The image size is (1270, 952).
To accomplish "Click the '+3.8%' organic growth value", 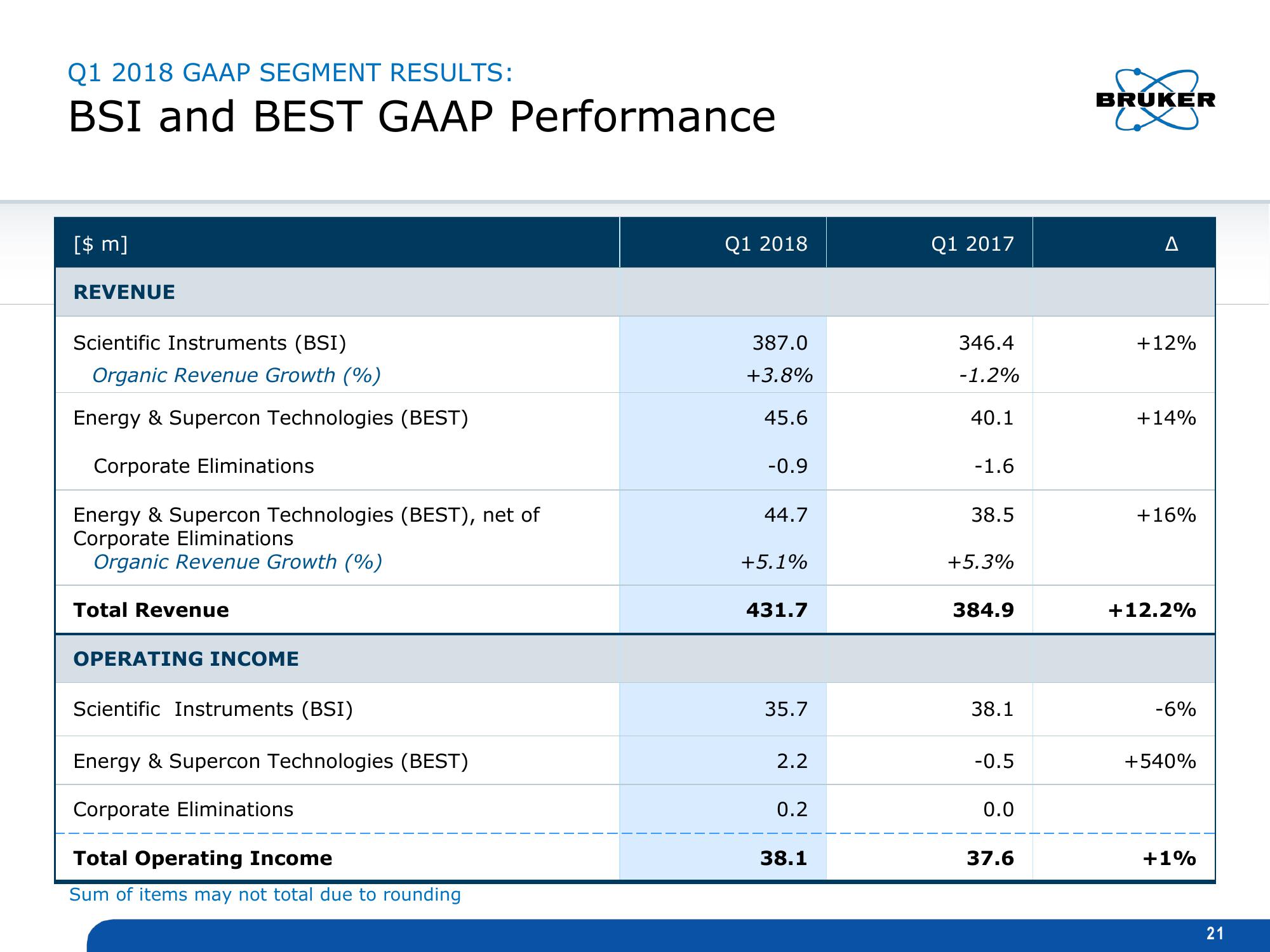I will click(x=779, y=375).
